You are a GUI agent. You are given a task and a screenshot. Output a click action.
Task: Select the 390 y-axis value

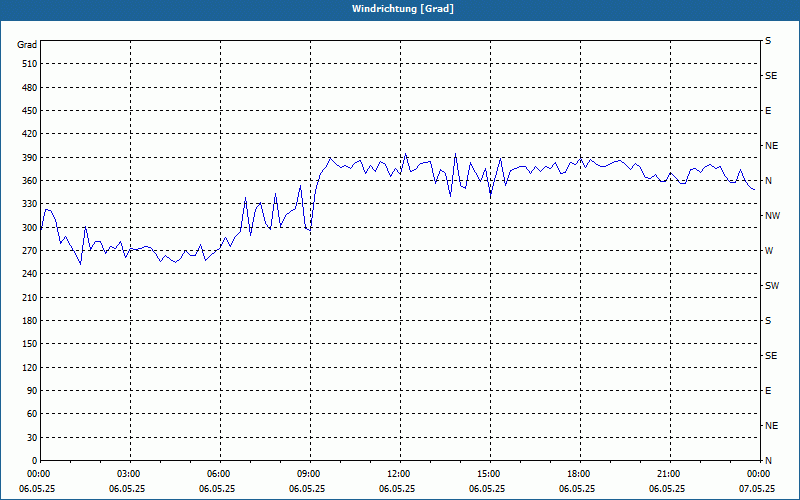tap(30, 158)
